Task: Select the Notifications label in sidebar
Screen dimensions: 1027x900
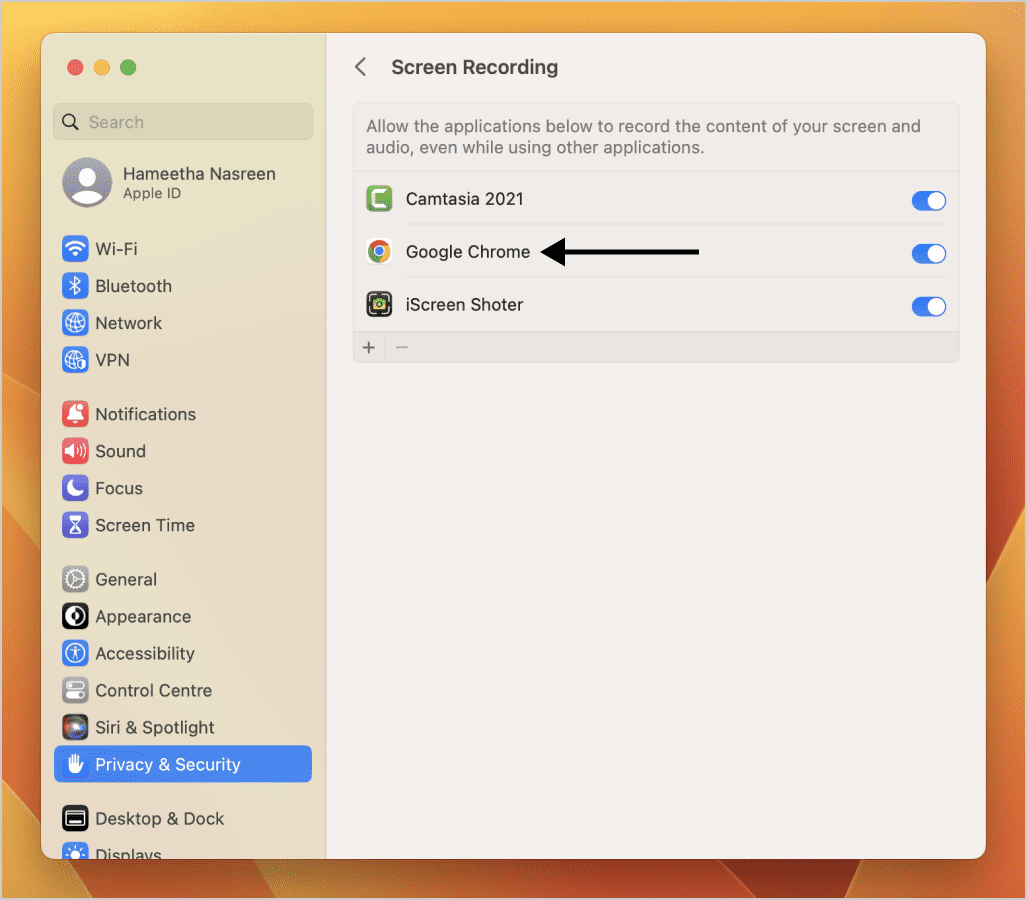Action: (145, 414)
